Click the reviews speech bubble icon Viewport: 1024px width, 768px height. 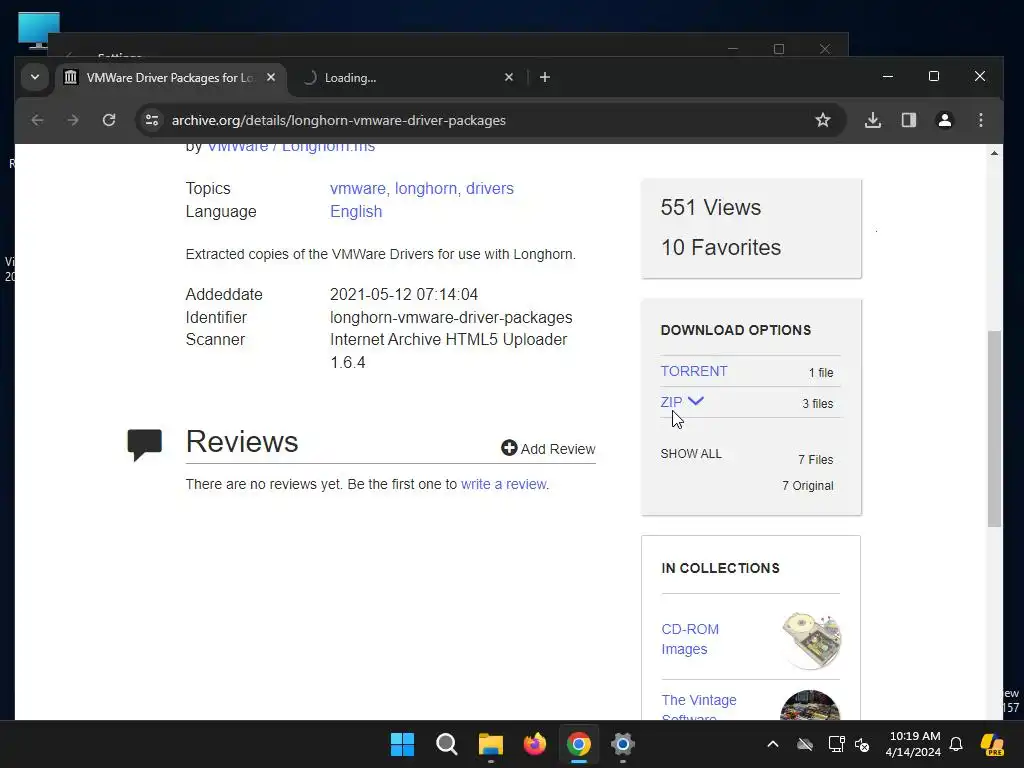[x=144, y=445]
